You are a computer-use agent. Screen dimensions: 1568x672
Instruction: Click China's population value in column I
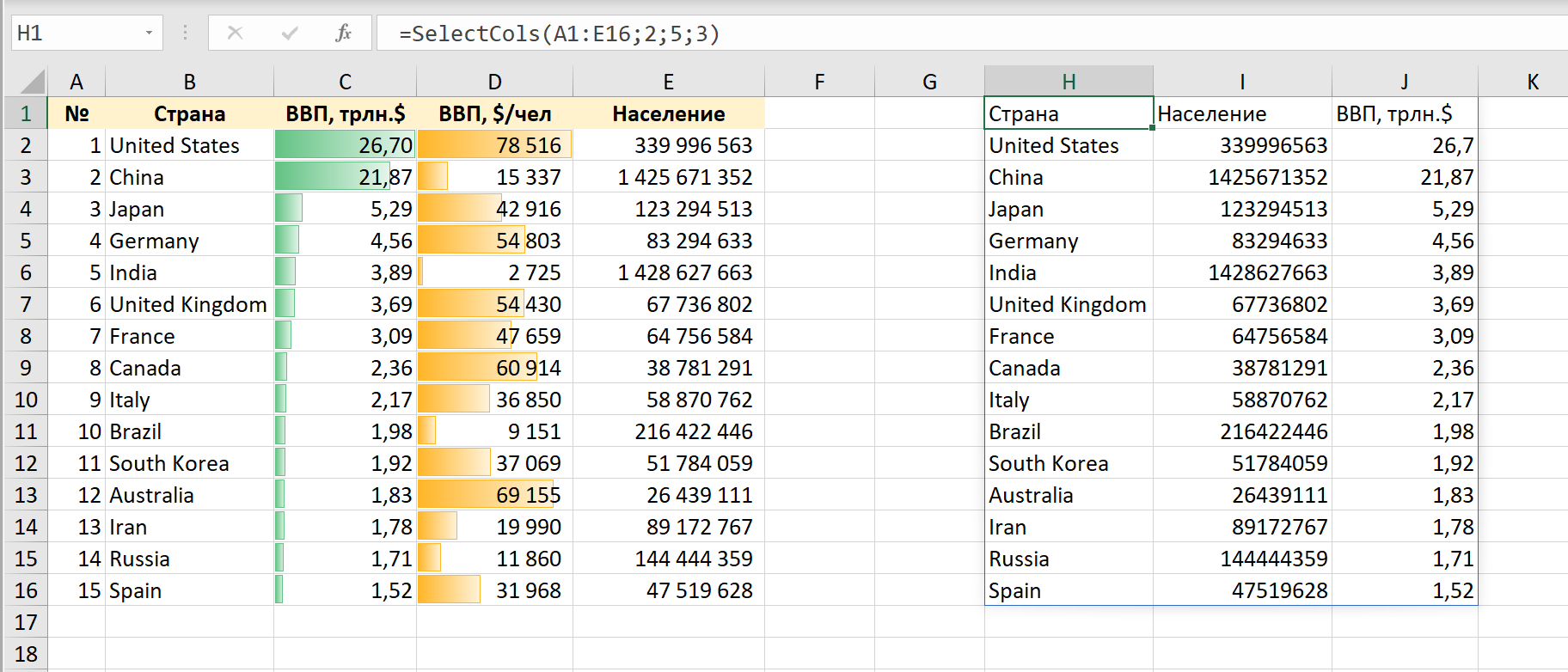[1242, 177]
